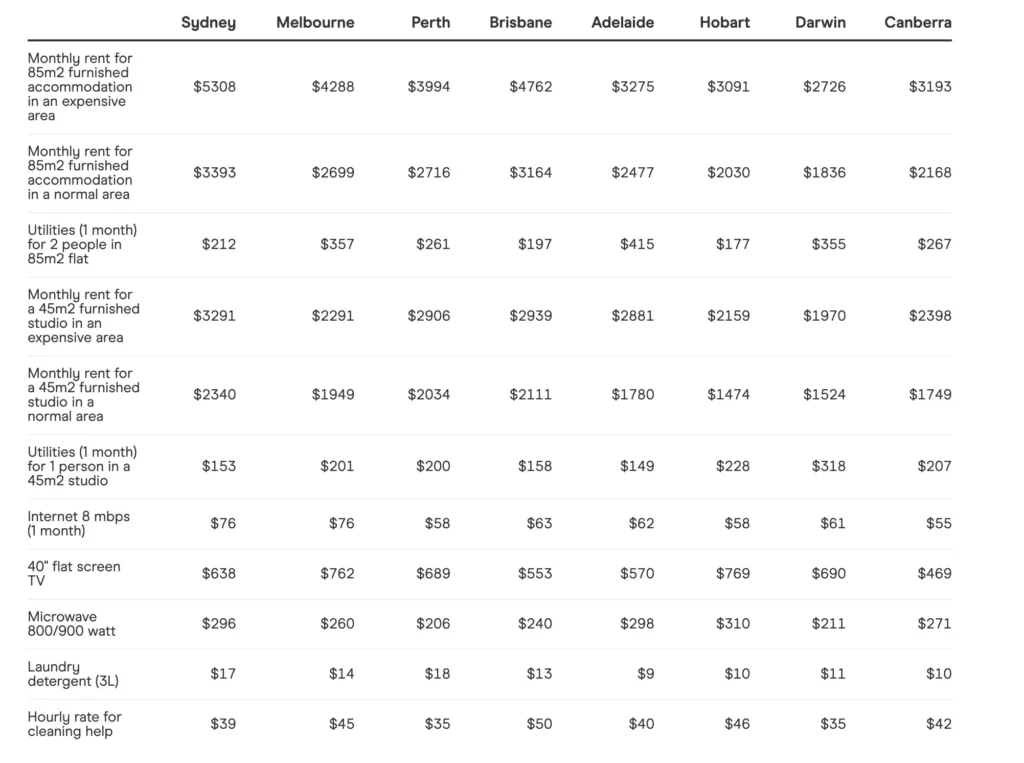Select the Brisbane column header
1024x763 pixels.
[x=520, y=22]
